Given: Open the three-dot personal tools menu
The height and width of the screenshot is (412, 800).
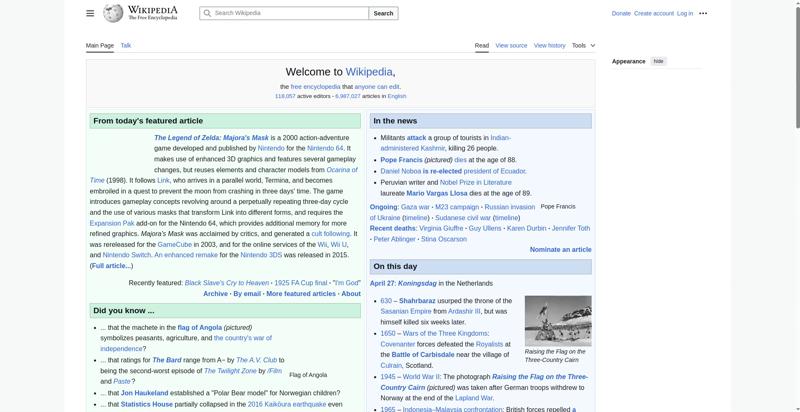Looking at the screenshot, I should click(703, 13).
